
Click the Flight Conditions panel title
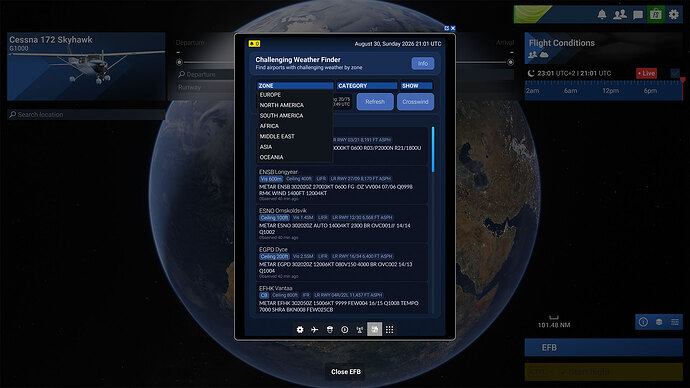(x=562, y=43)
